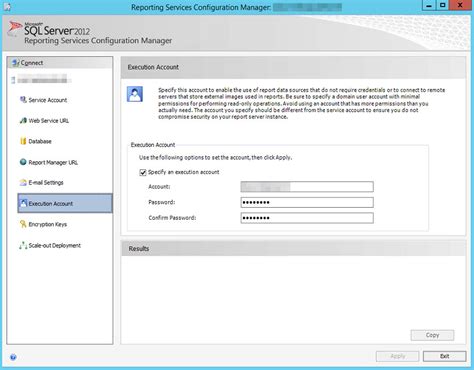Screen dimensions: 474x370
Task: Open the Report Manager URL page
Action: (x=53, y=162)
